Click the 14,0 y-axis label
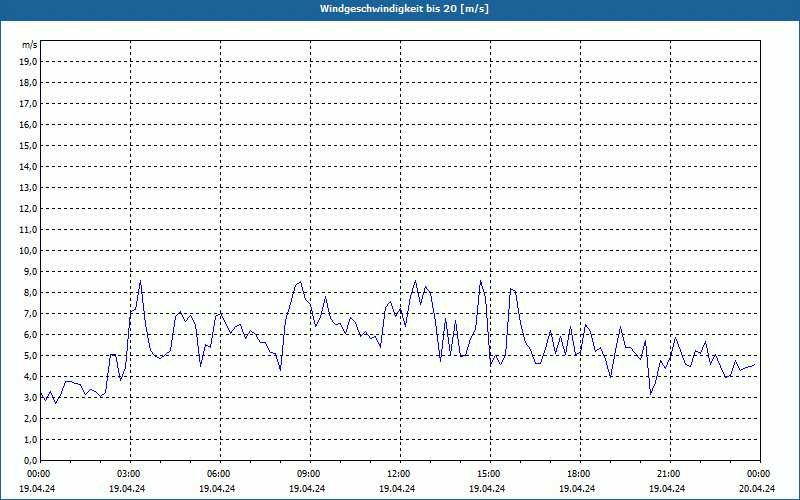Image resolution: width=800 pixels, height=500 pixels. [x=29, y=166]
